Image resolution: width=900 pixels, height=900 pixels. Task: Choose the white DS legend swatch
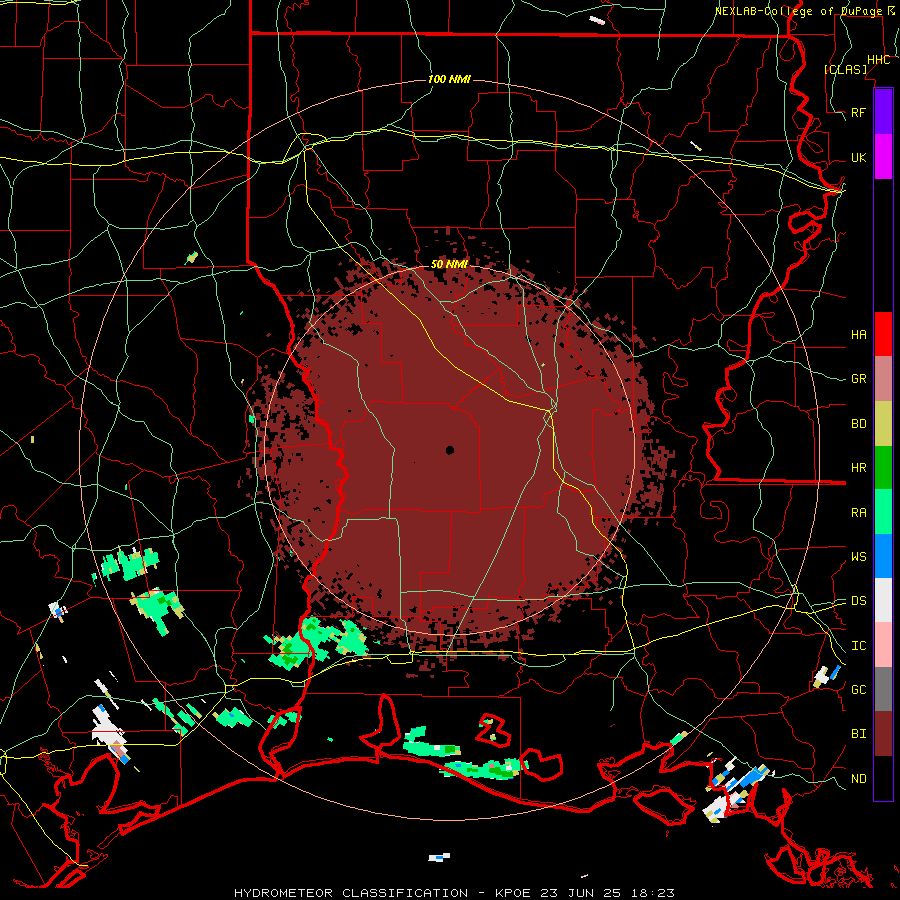coord(883,600)
